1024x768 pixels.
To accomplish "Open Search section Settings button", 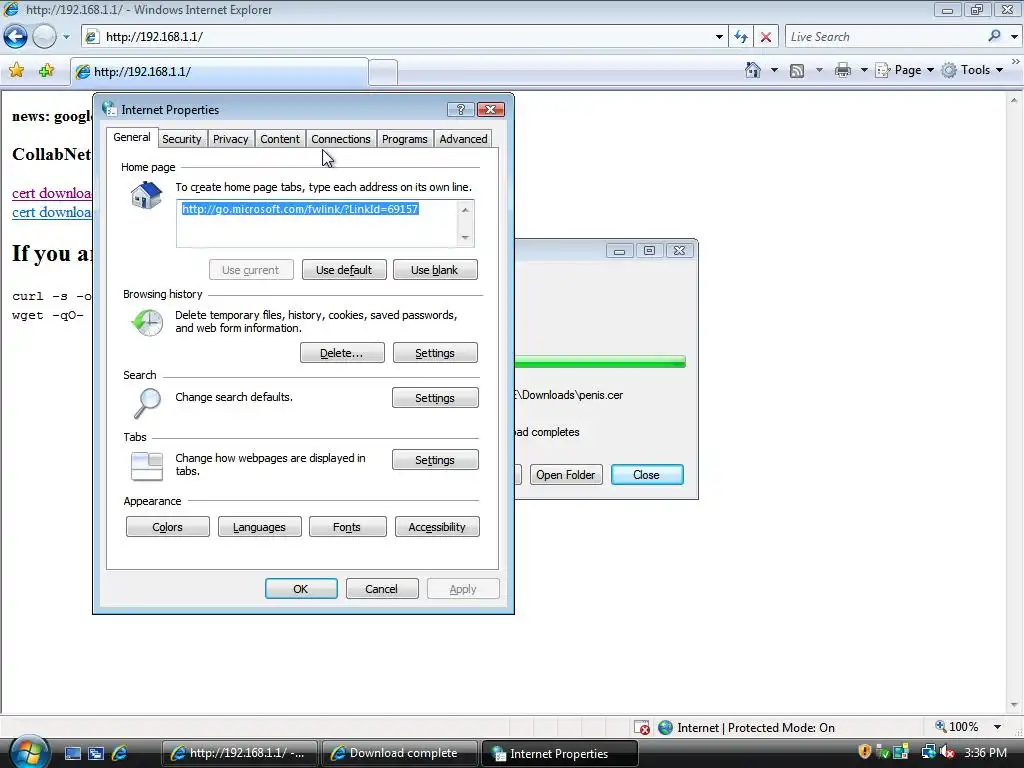I will 435,398.
